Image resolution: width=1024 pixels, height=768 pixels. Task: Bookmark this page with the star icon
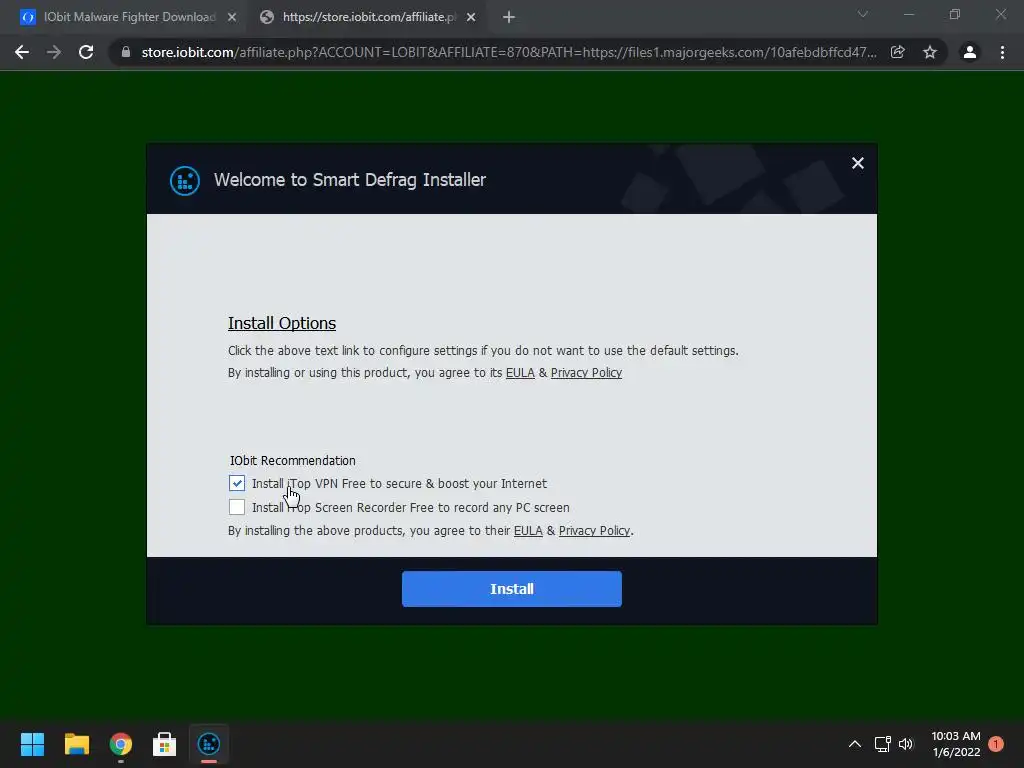pos(930,52)
